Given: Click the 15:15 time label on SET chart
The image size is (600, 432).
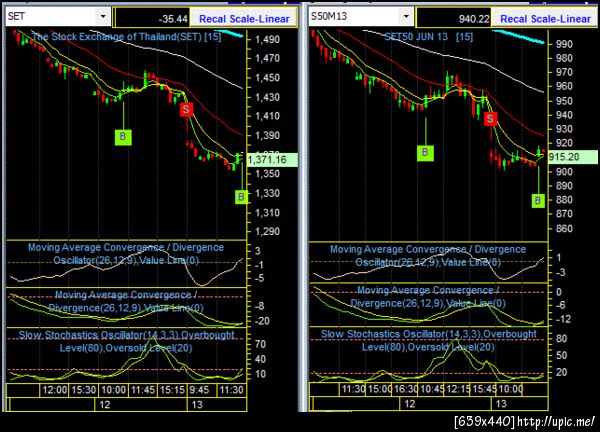Looking at the screenshot, I should [x=172, y=390].
